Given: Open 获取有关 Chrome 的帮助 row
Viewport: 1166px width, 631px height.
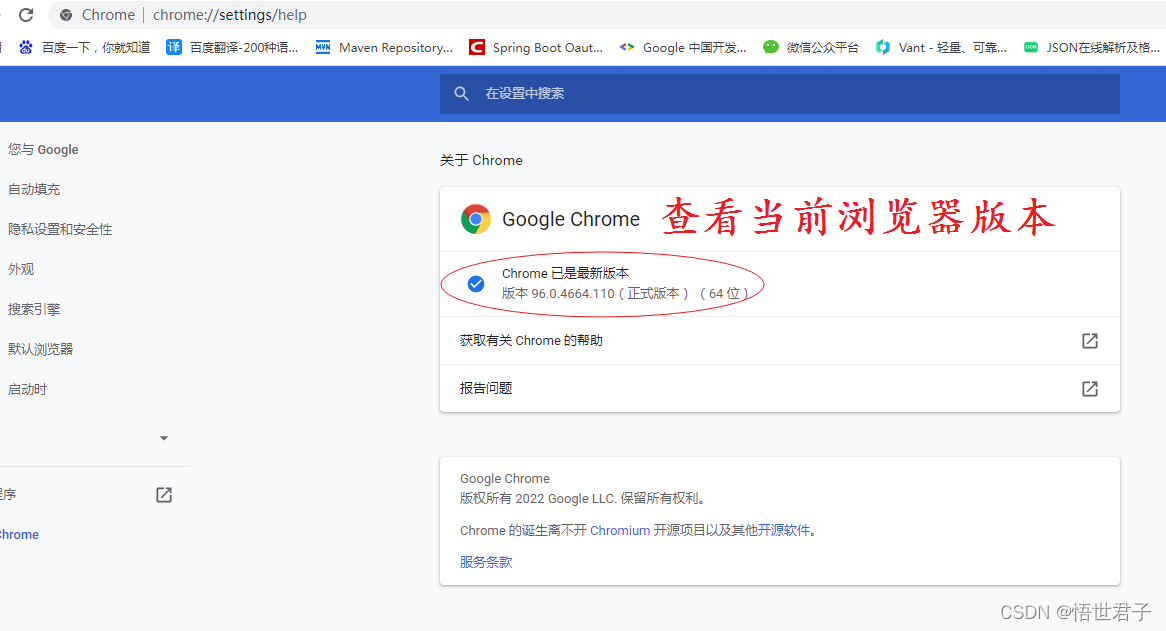Looking at the screenshot, I should pyautogui.click(x=779, y=340).
